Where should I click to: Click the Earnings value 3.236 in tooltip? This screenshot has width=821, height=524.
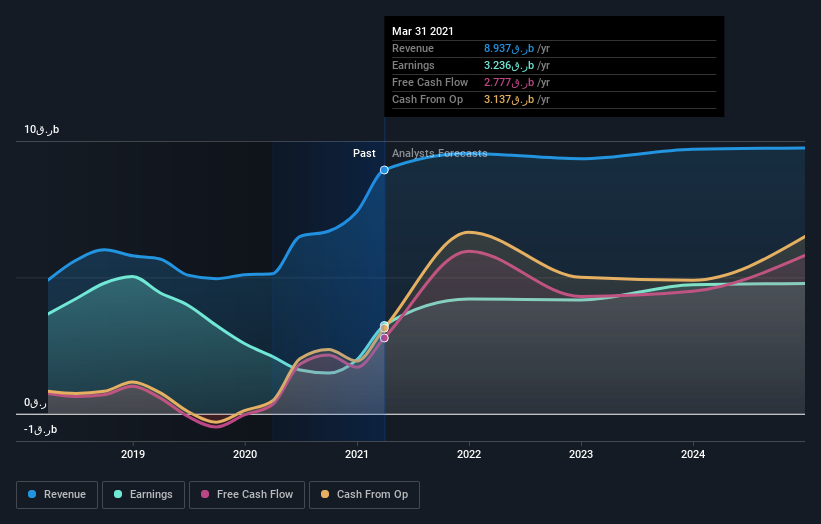[509, 65]
